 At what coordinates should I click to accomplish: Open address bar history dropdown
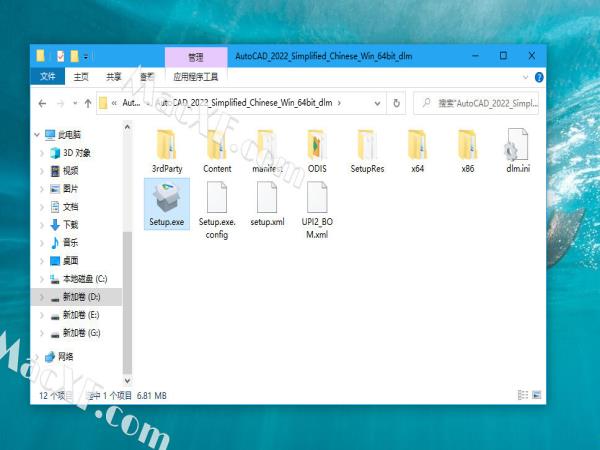377,103
